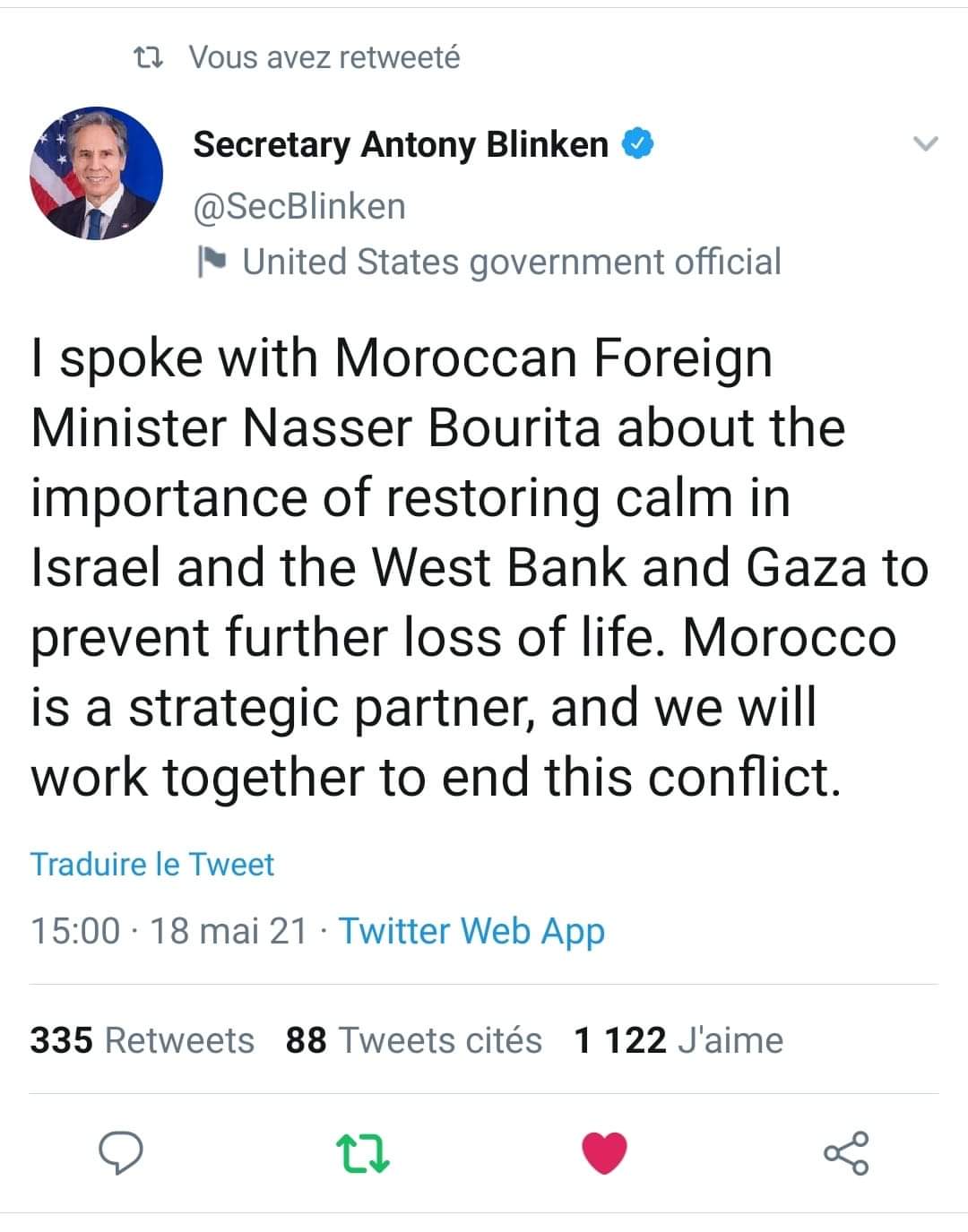Open the tweet options chevron menu
The image size is (968, 1232).
924,143
